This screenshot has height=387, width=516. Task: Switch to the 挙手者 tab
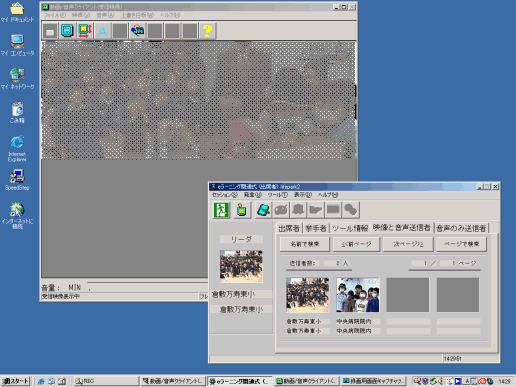pos(316,228)
